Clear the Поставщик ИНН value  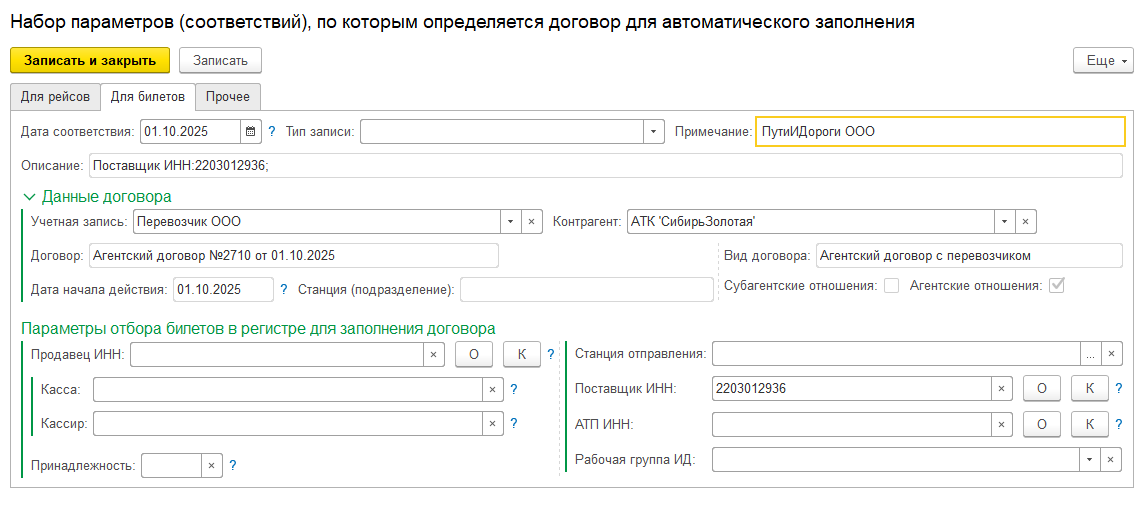click(1000, 389)
